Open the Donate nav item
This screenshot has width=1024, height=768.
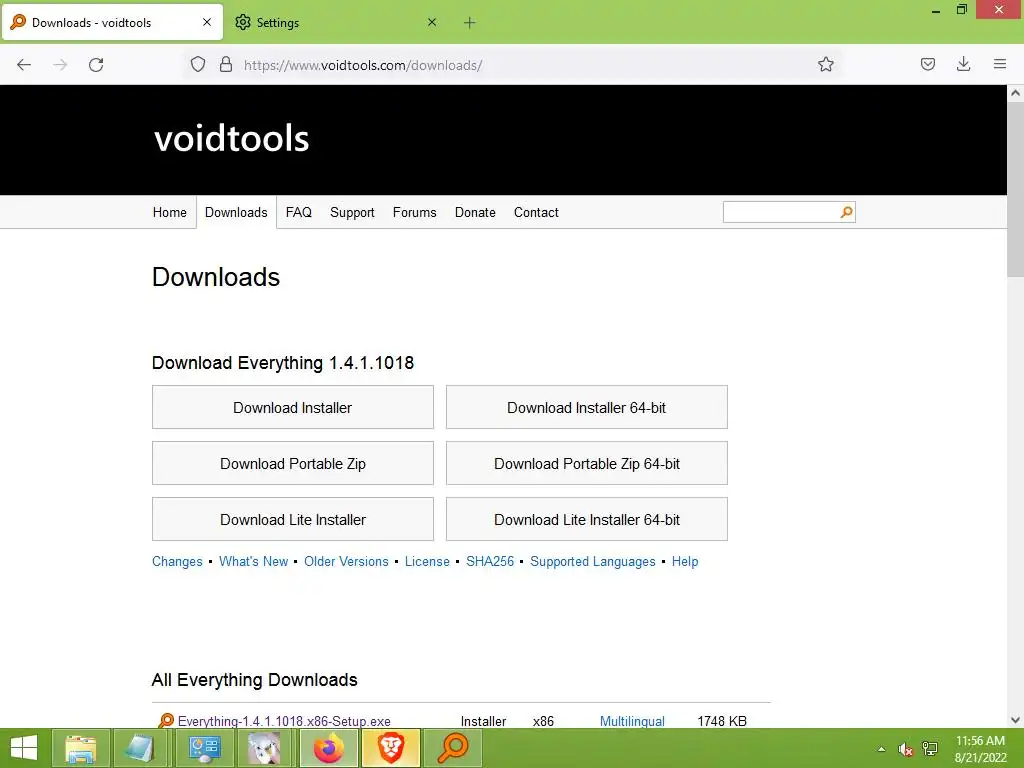[475, 212]
